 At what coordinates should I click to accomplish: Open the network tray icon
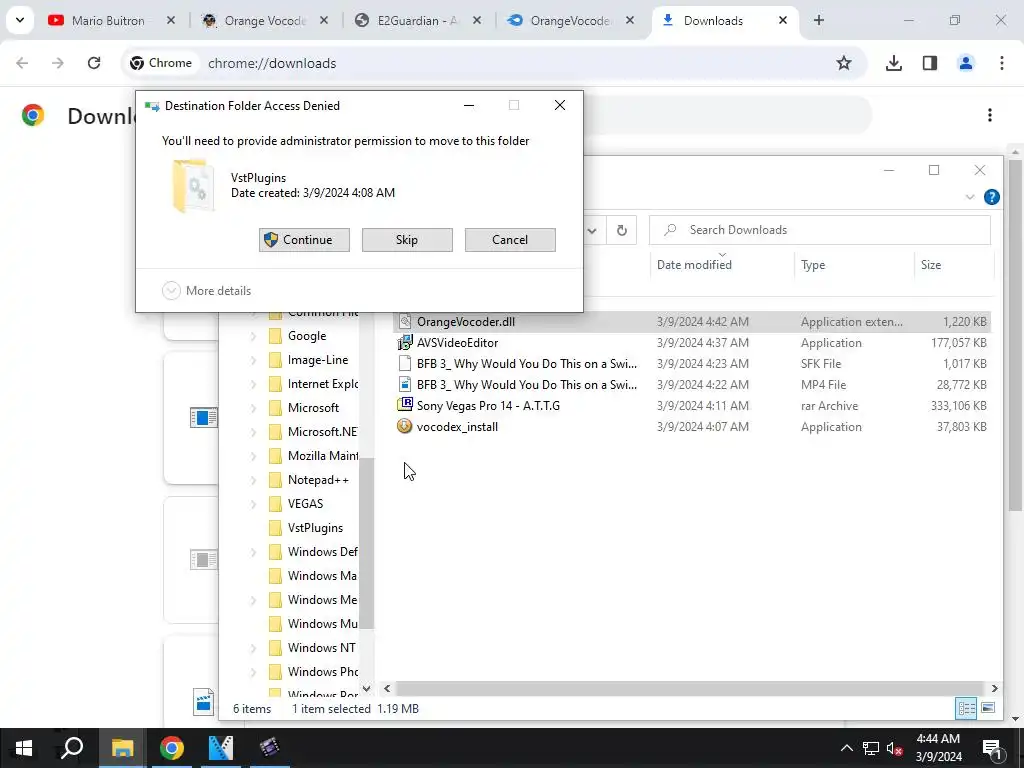coord(871,748)
